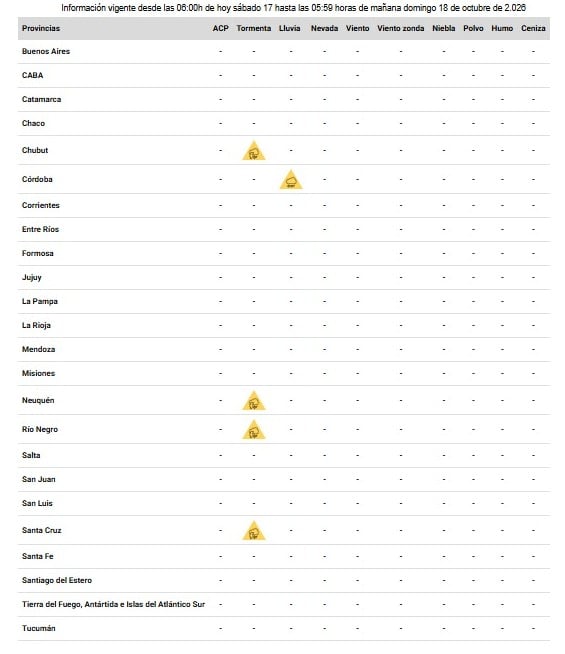Click Córdoba yellow rain alert icon
565x654 pixels.
[291, 179]
